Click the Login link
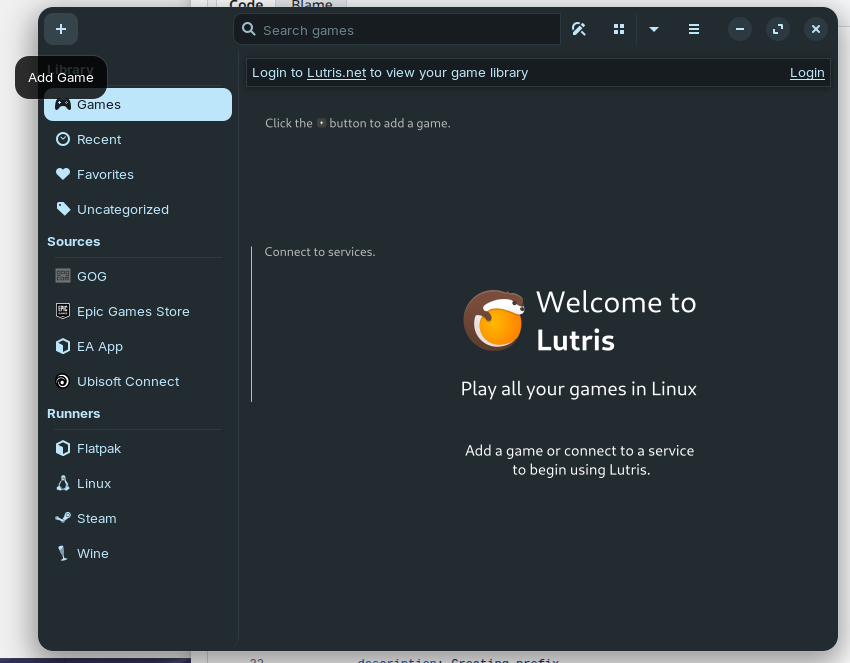This screenshot has height=663, width=850. [x=807, y=72]
